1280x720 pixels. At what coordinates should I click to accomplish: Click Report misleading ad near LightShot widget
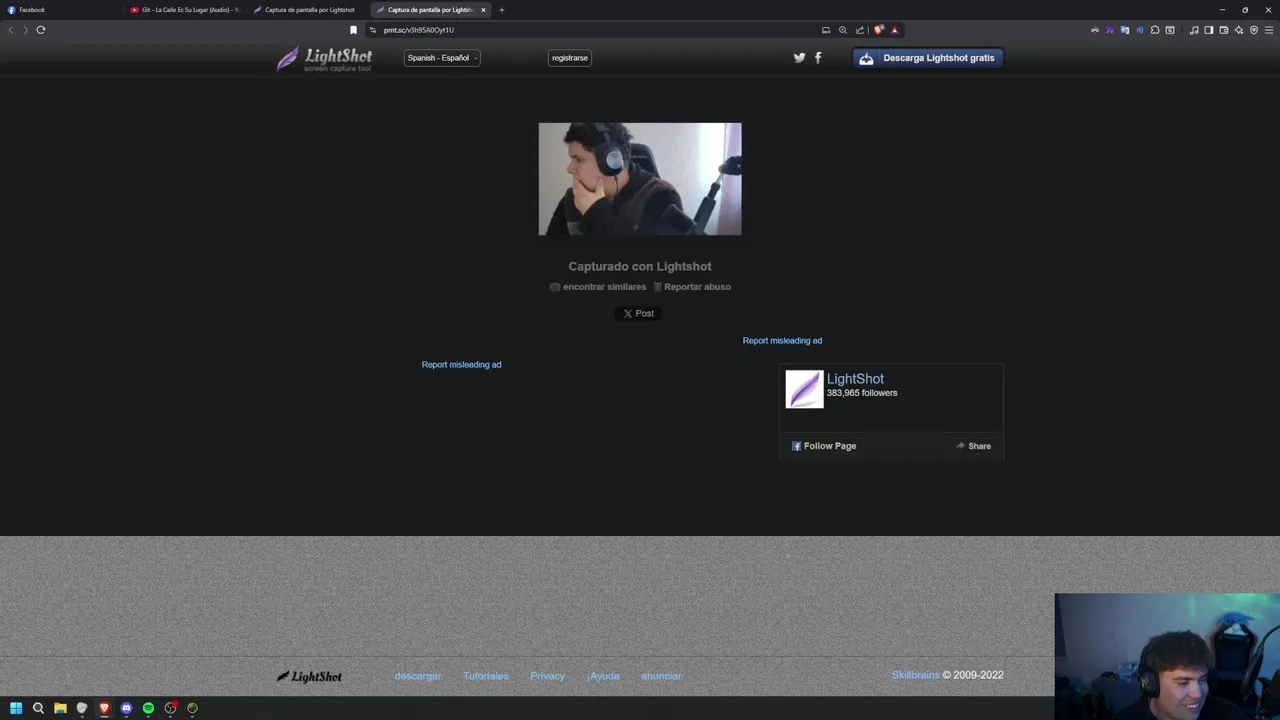782,341
